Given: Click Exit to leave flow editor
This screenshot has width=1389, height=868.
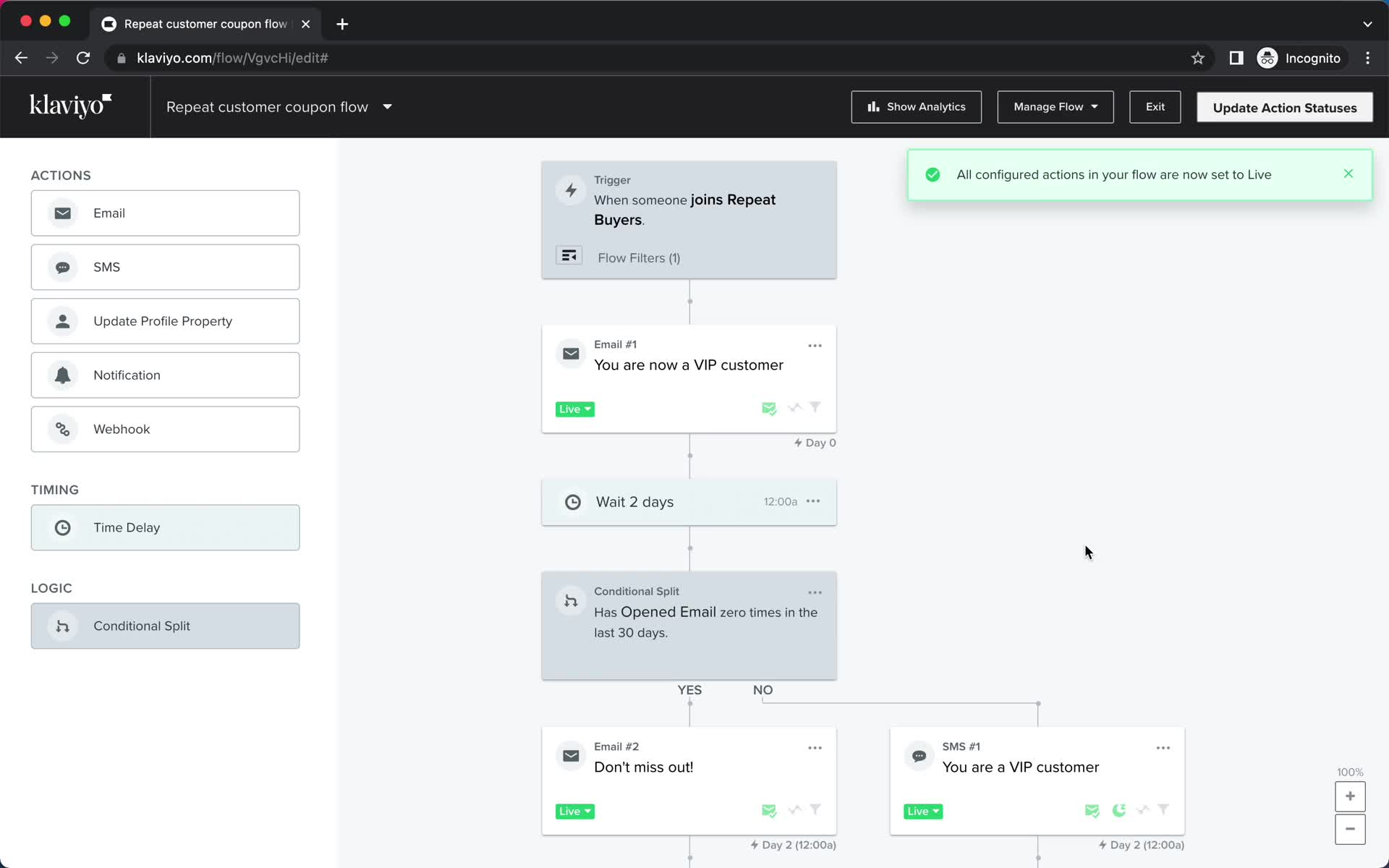Looking at the screenshot, I should (1155, 106).
